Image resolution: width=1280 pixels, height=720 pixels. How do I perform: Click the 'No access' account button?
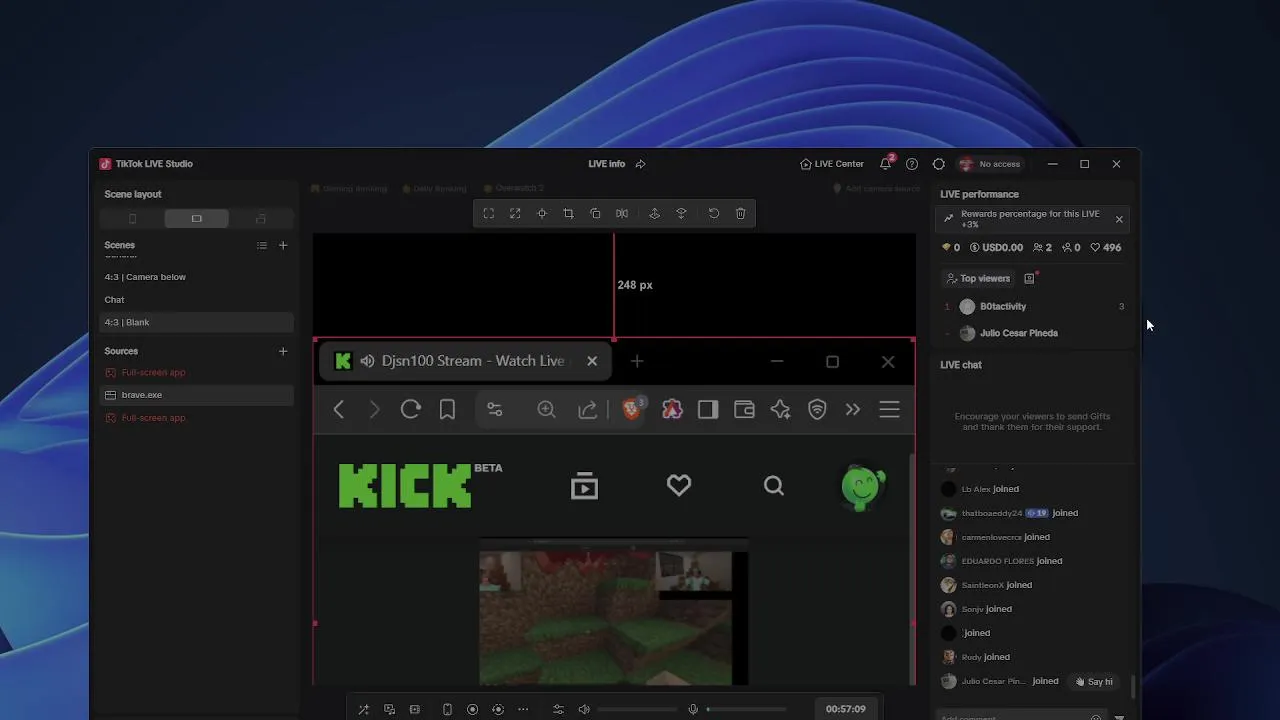click(991, 164)
